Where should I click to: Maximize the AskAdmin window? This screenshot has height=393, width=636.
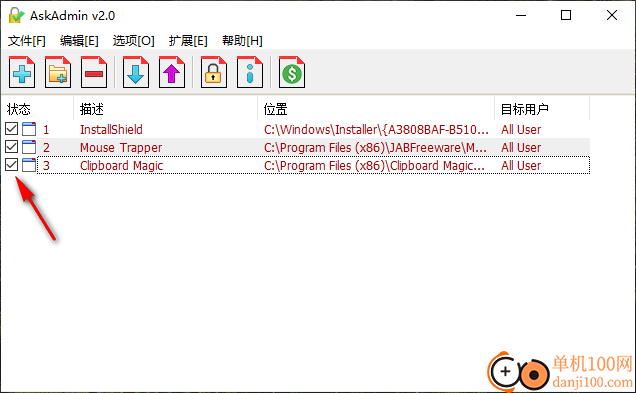(566, 15)
